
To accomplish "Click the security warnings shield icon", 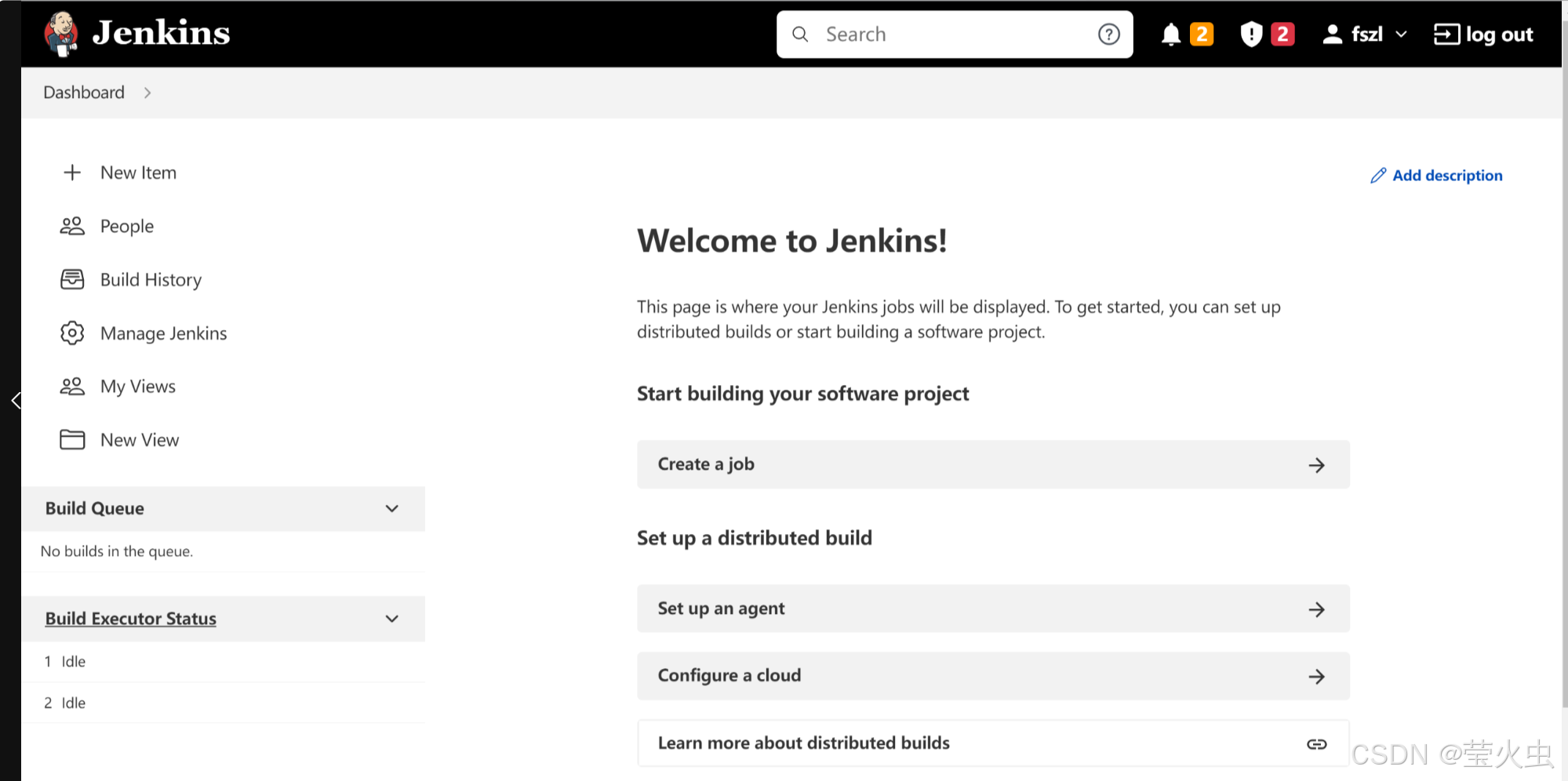I will click(x=1252, y=34).
